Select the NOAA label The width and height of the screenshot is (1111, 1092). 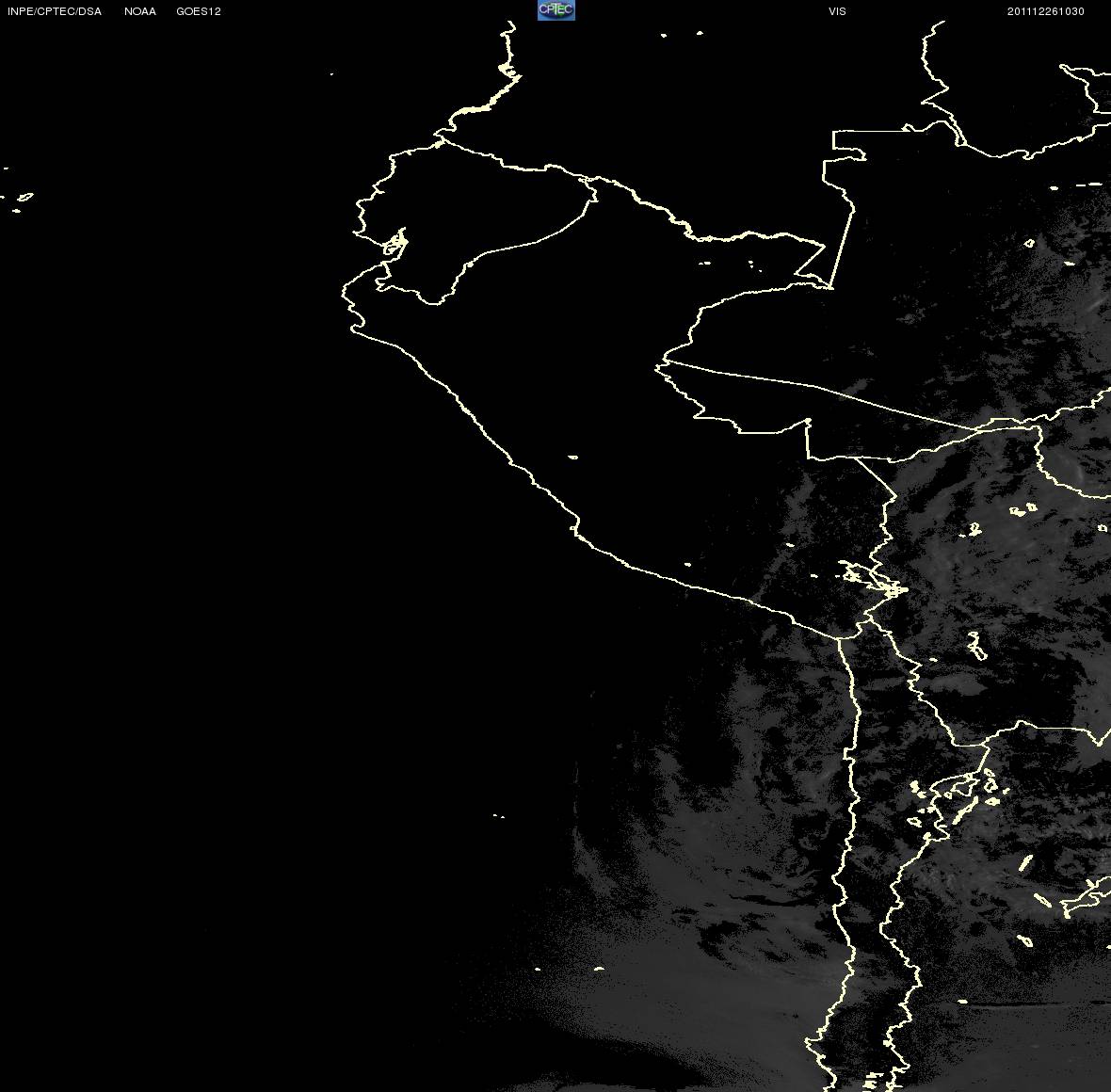(x=140, y=11)
